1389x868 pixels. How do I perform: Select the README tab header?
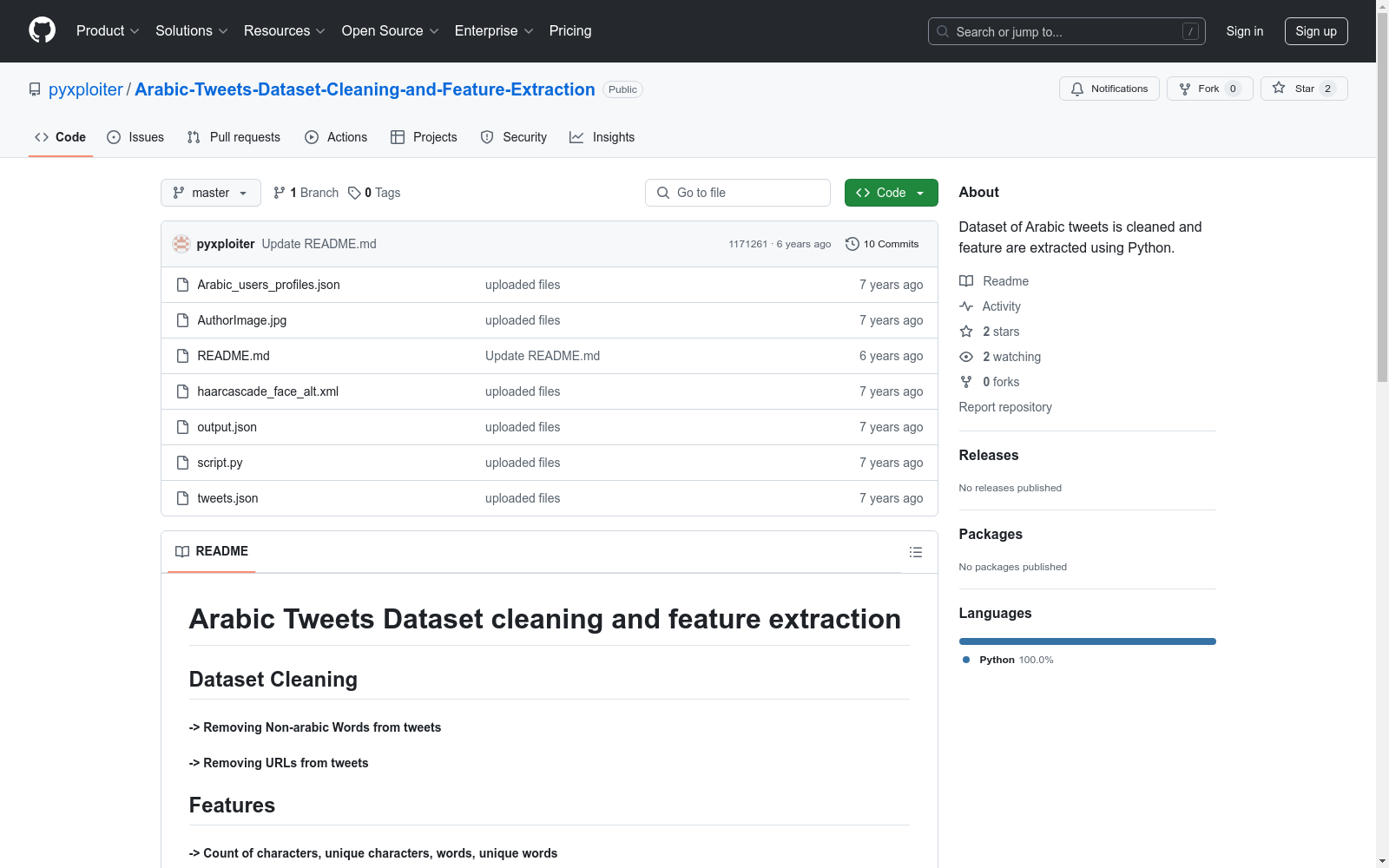click(x=212, y=551)
